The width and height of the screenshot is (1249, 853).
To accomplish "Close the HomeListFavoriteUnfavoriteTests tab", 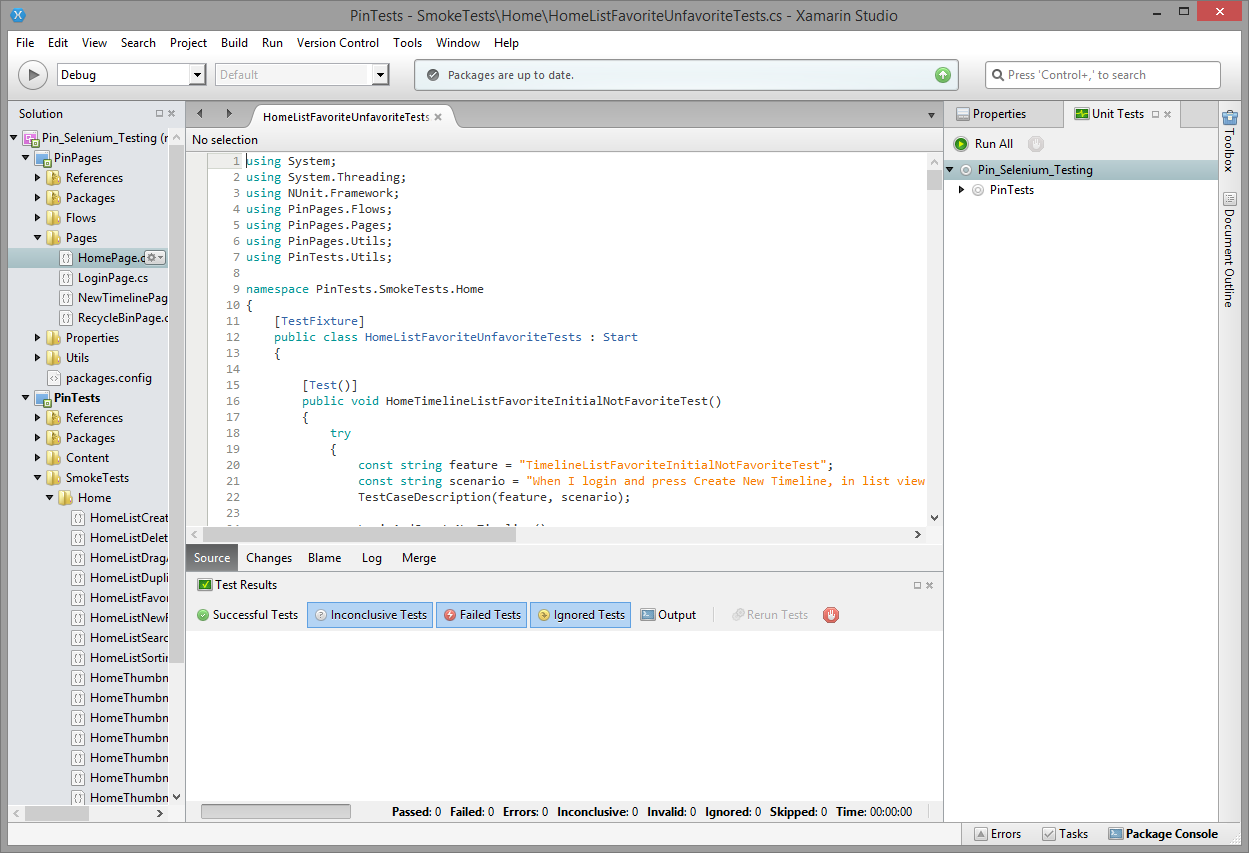I will 438,117.
